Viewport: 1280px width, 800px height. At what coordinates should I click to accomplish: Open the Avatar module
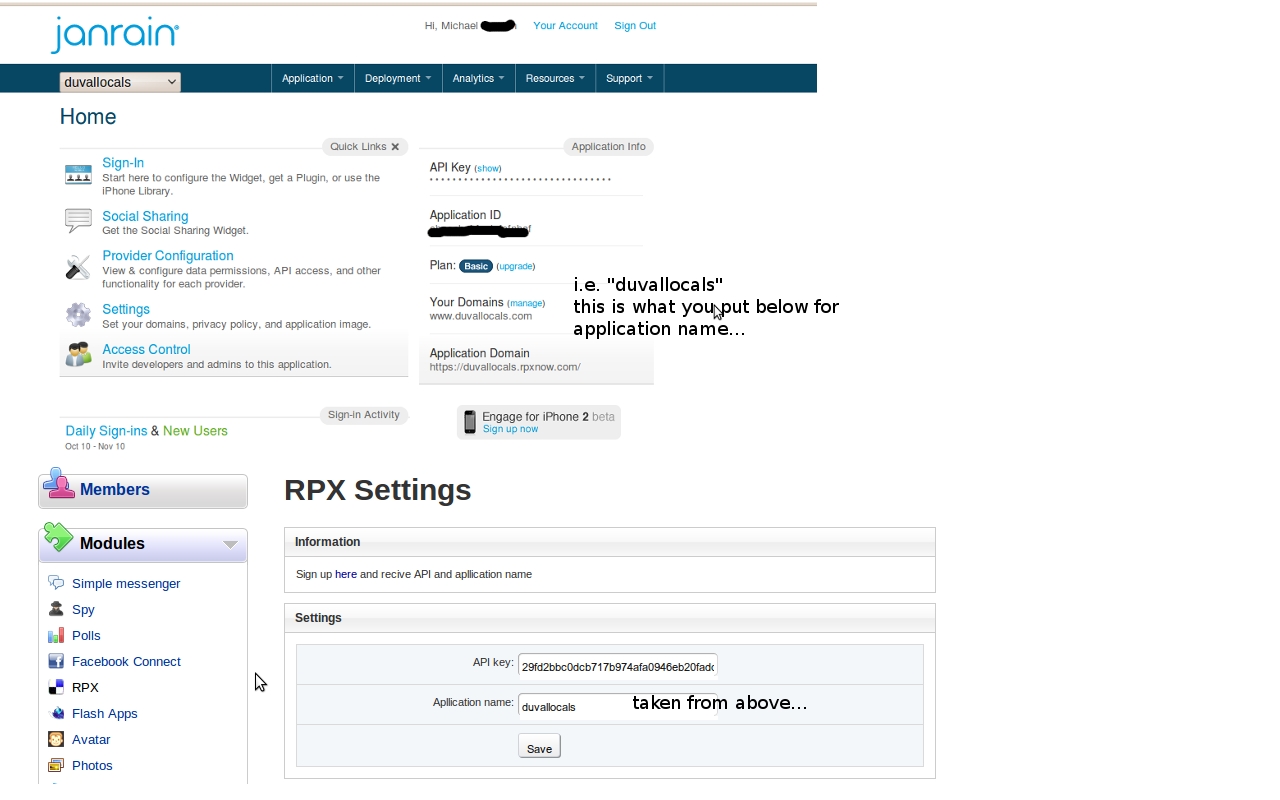point(91,739)
